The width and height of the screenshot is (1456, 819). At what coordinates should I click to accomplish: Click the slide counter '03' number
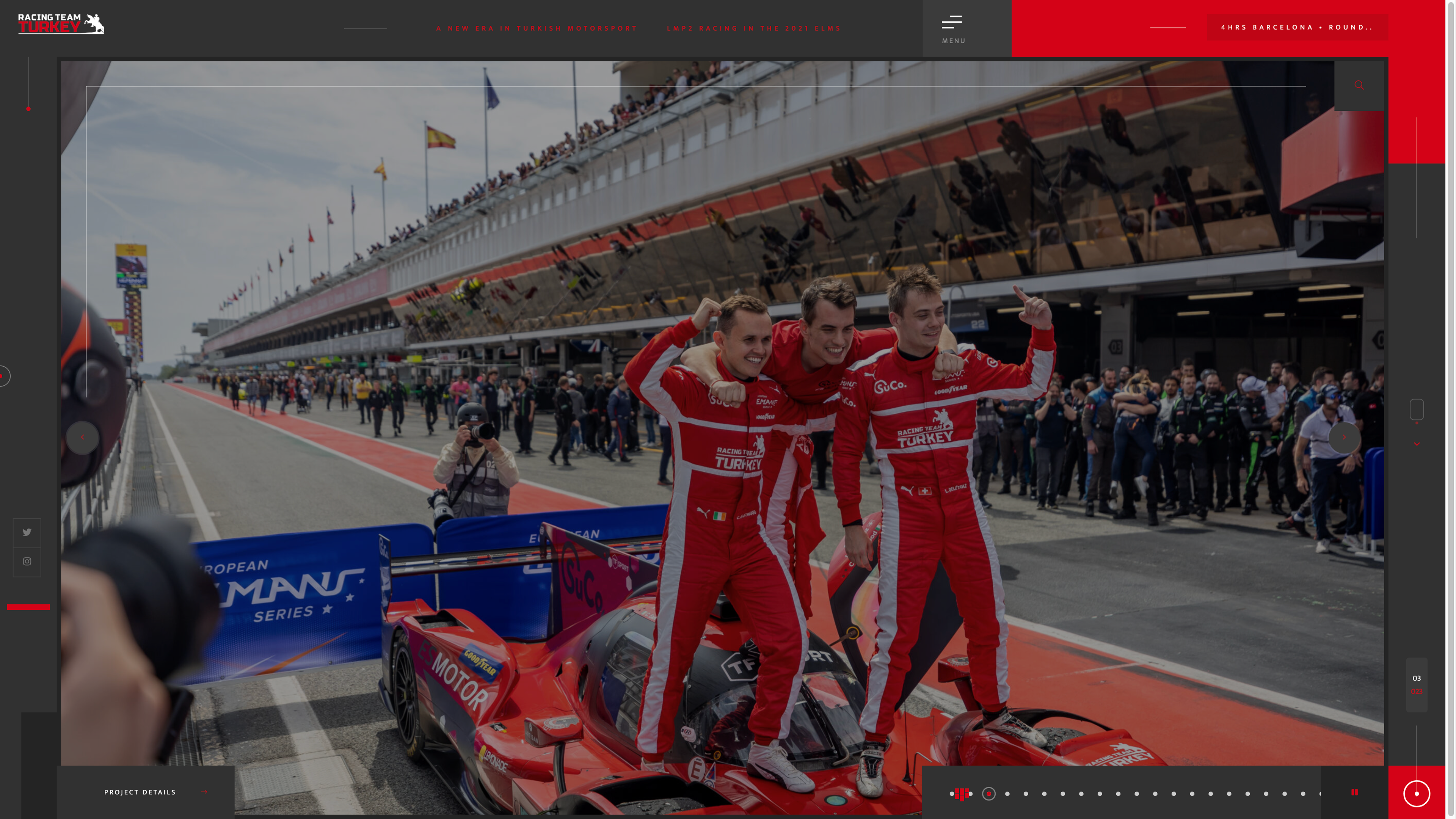tap(1417, 678)
